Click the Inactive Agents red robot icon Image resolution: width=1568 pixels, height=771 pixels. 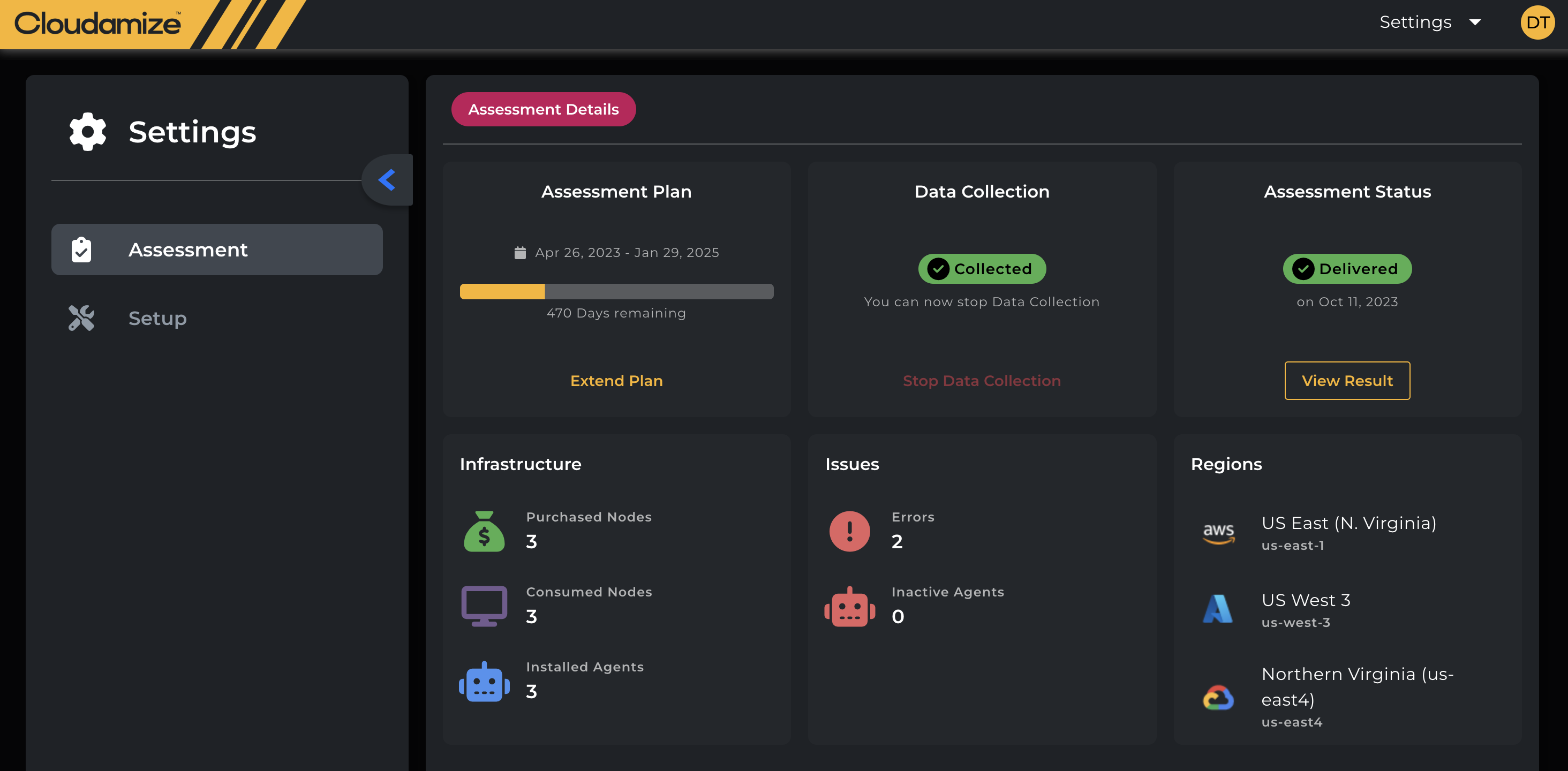coord(849,606)
